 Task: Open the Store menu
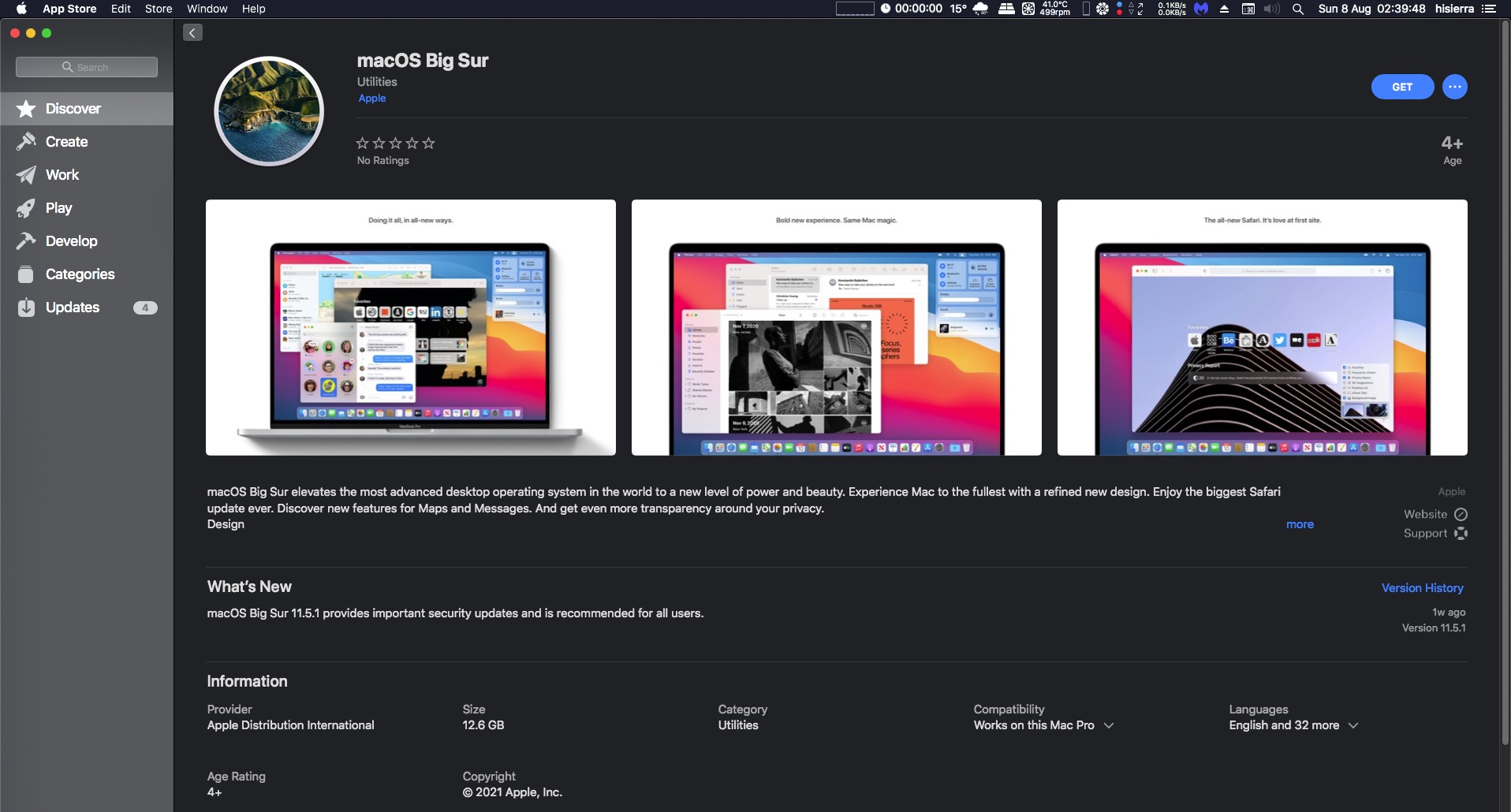159,9
